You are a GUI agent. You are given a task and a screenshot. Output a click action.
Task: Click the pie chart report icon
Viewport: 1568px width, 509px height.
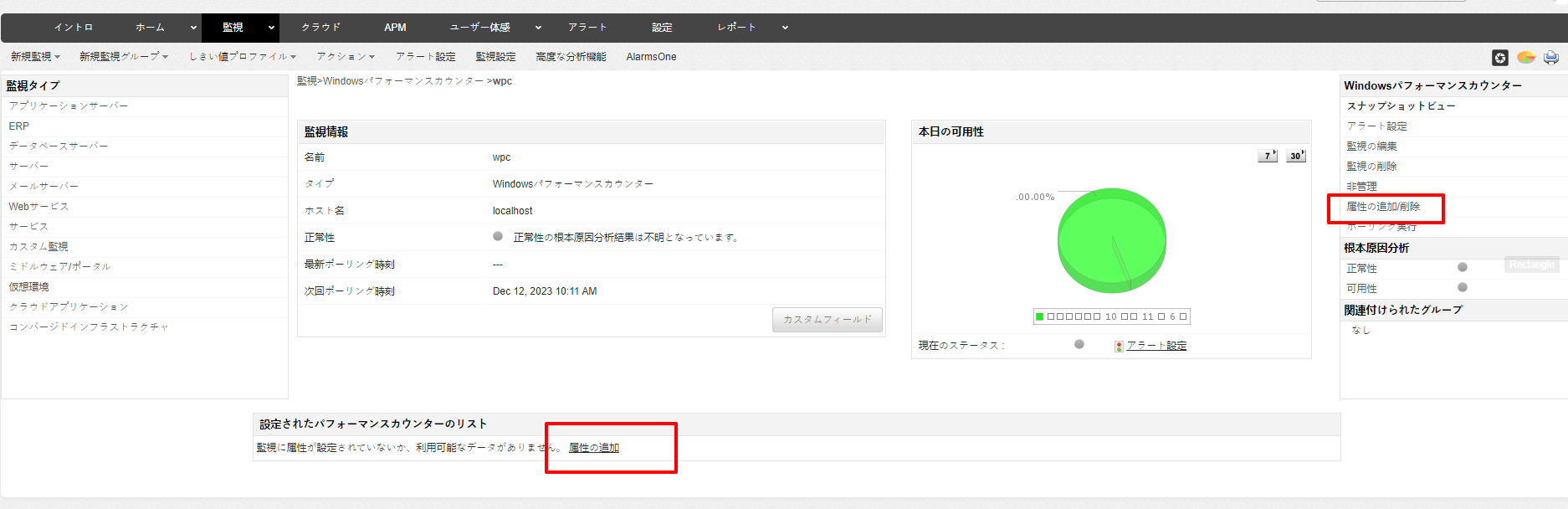pyautogui.click(x=1526, y=57)
